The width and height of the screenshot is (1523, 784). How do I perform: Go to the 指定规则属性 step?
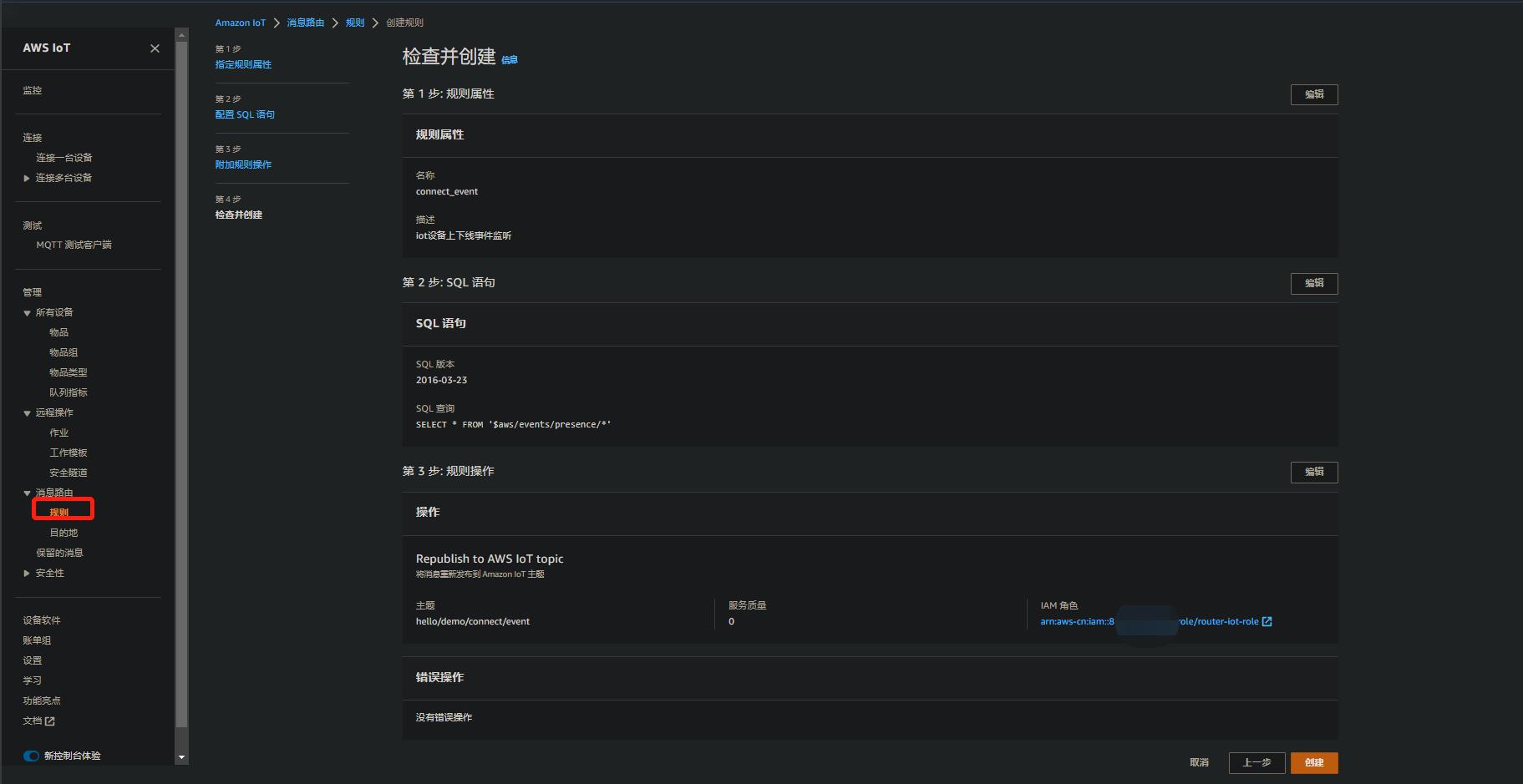(x=243, y=63)
